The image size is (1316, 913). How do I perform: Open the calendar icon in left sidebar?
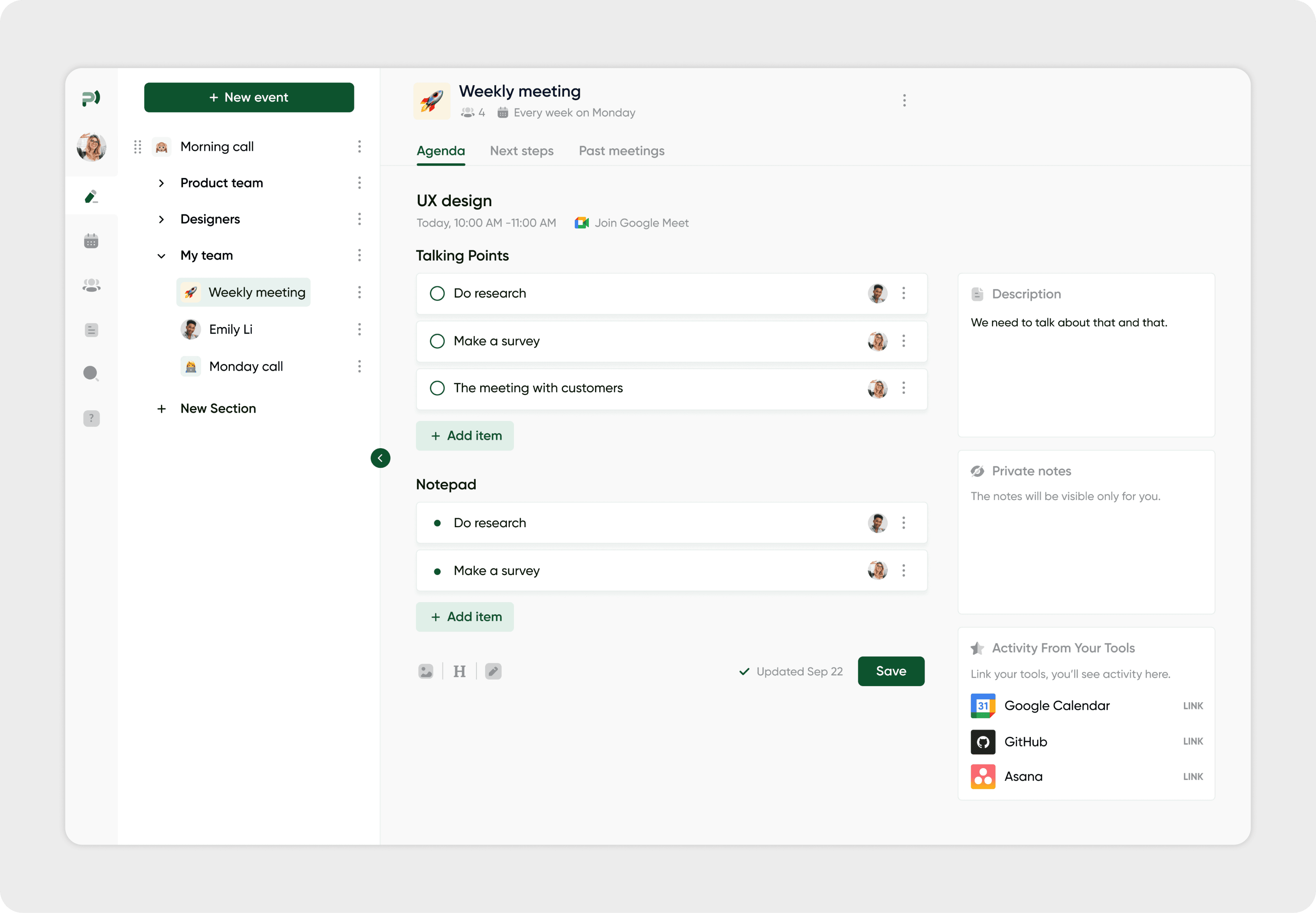point(91,241)
